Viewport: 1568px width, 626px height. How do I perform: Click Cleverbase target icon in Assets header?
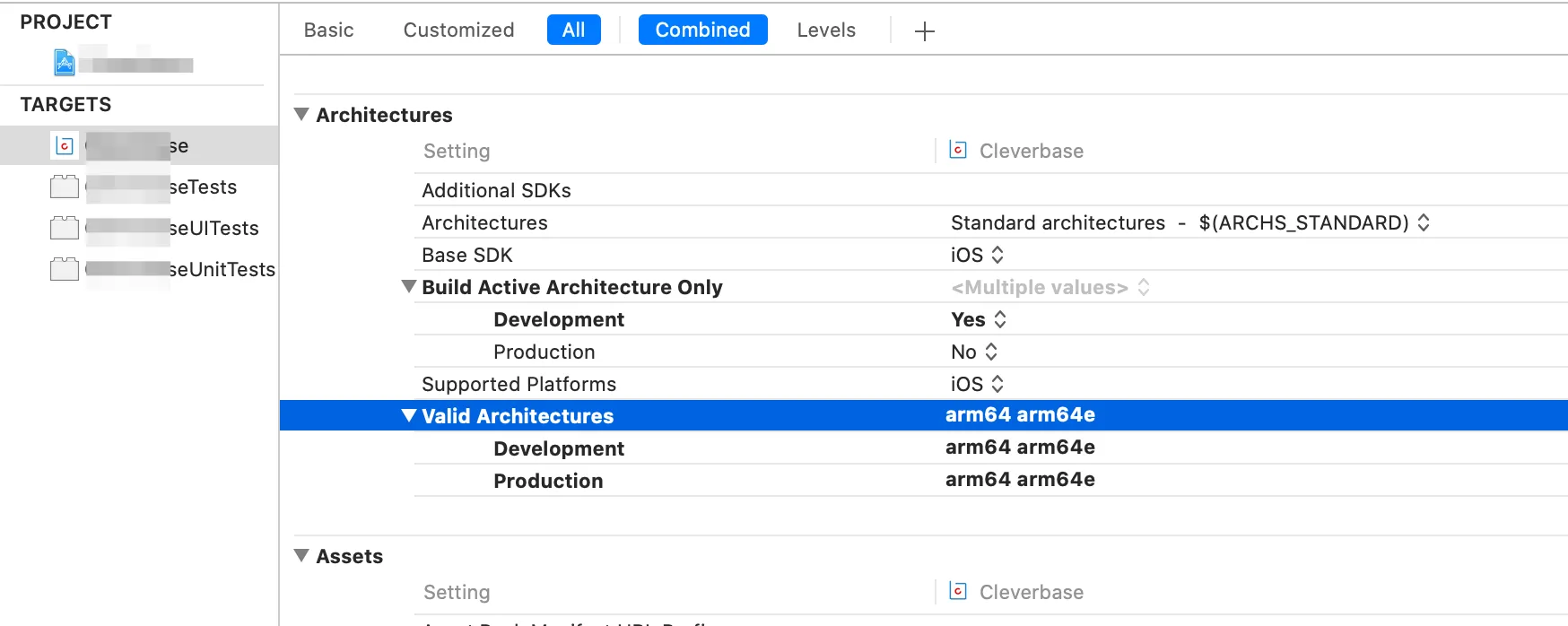(958, 591)
